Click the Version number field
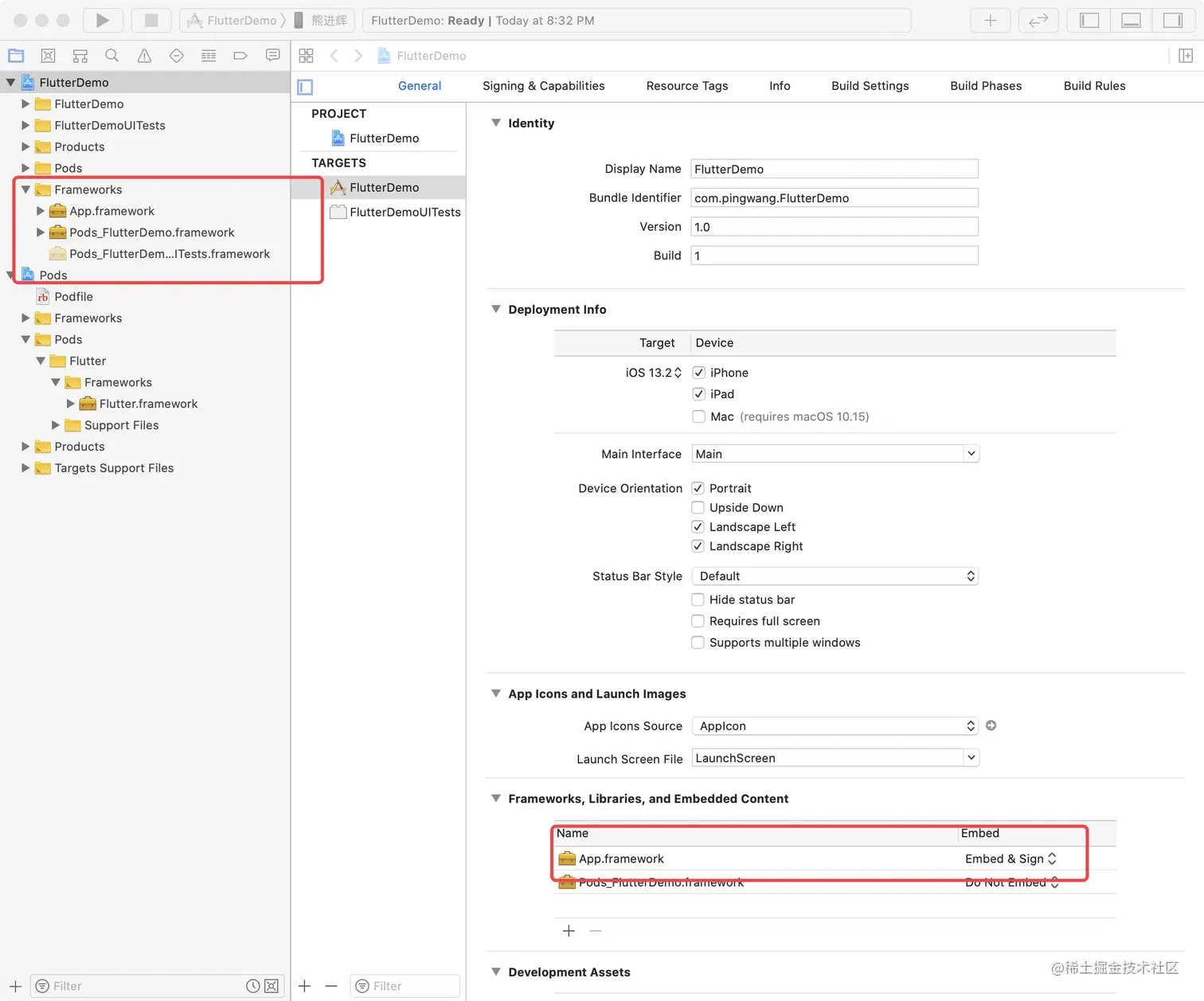This screenshot has width=1204, height=1001. click(x=835, y=227)
